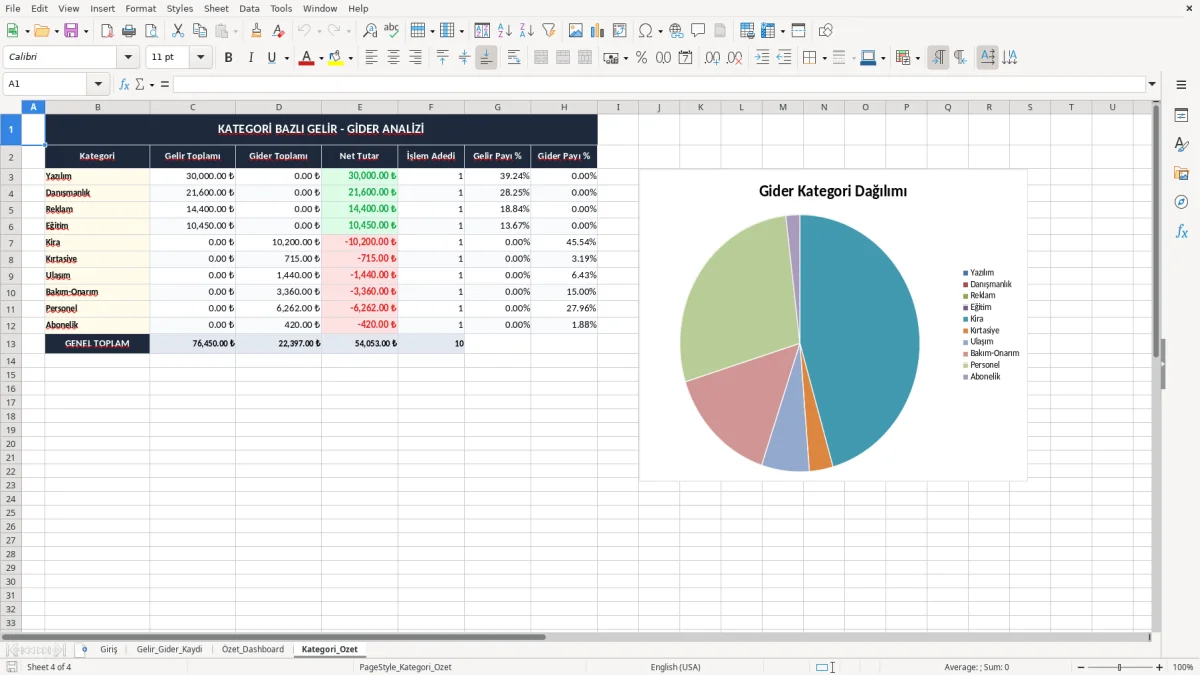
Task: Click the Save document icon
Action: [71, 31]
